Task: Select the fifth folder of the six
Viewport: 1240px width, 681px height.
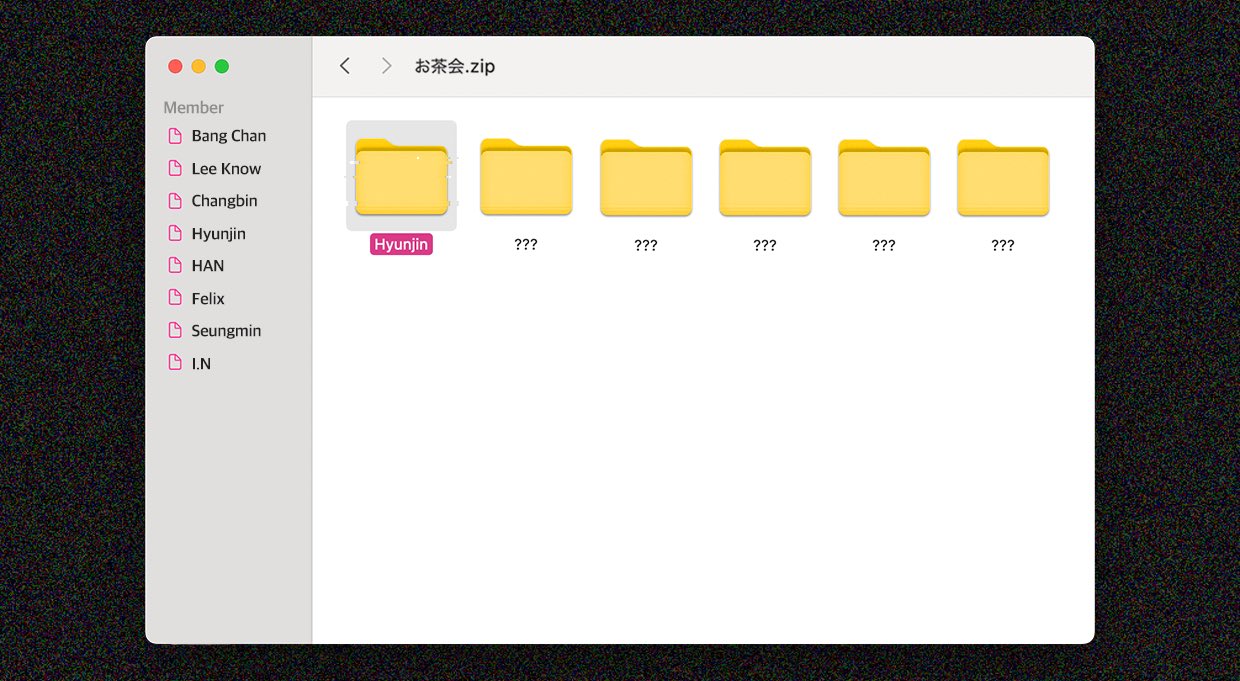Action: point(884,177)
